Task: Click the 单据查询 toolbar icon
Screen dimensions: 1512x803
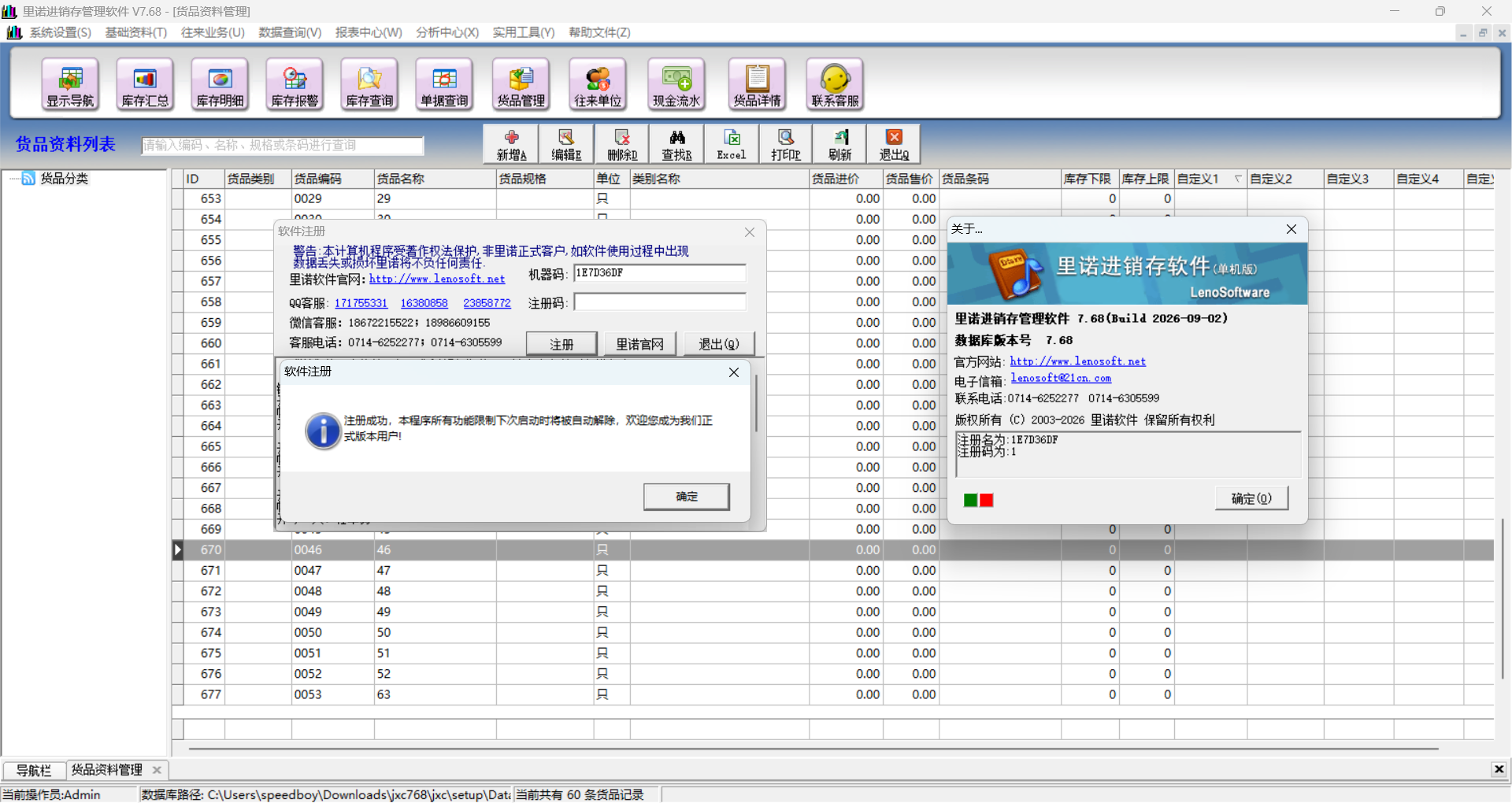Action: click(x=444, y=84)
